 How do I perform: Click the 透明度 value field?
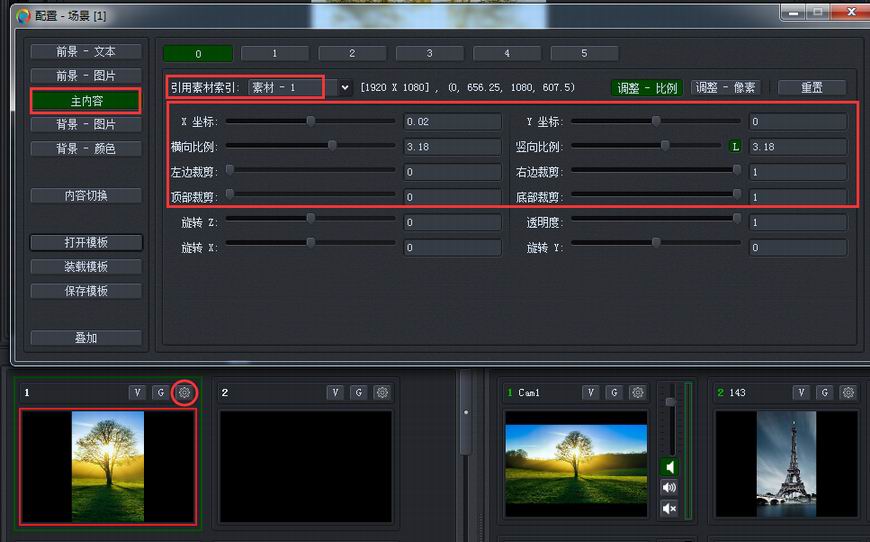[x=798, y=222]
